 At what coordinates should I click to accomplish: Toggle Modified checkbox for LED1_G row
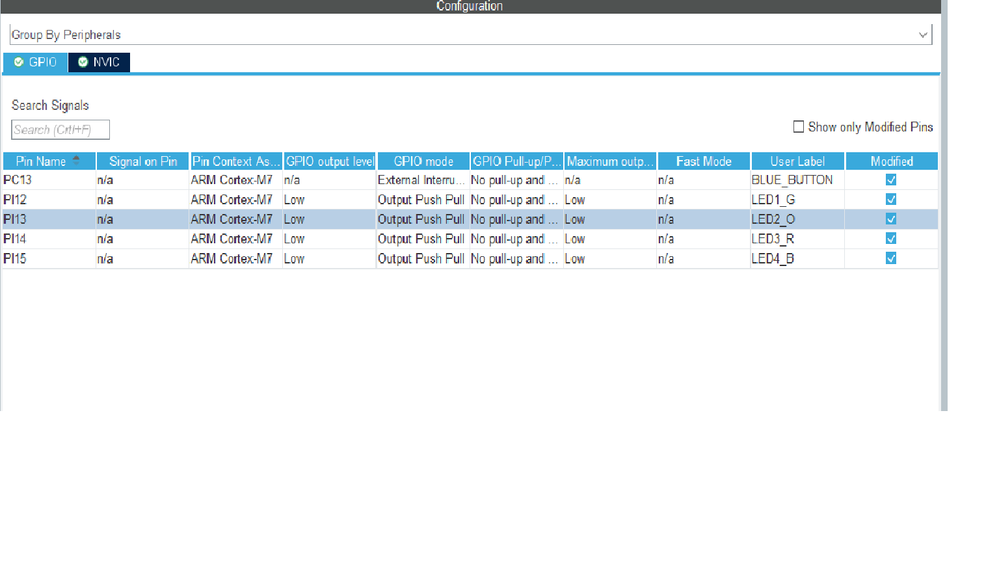coord(891,199)
